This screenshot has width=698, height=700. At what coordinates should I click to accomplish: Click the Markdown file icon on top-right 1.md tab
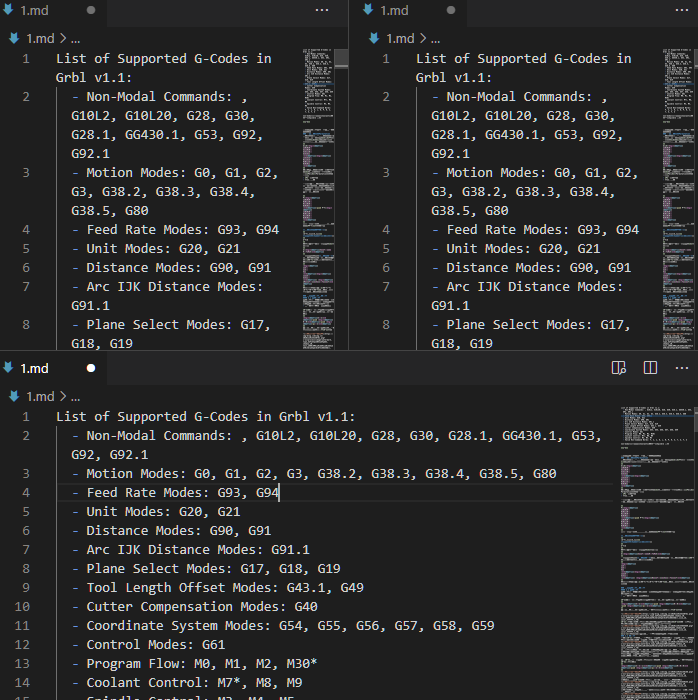368,10
